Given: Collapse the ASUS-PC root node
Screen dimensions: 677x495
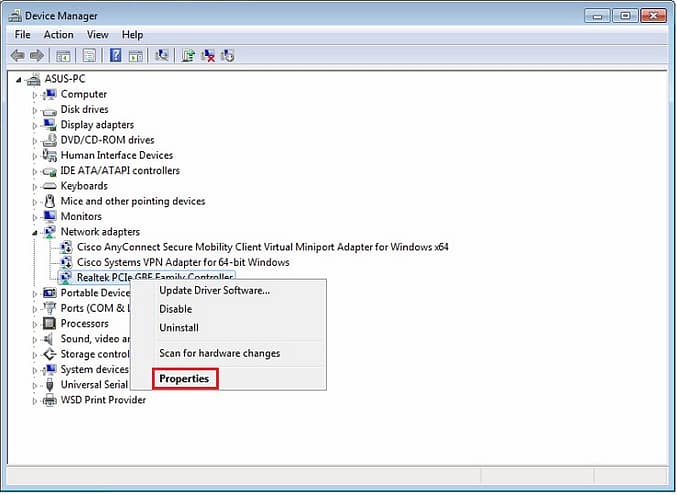Looking at the screenshot, I should tap(19, 79).
